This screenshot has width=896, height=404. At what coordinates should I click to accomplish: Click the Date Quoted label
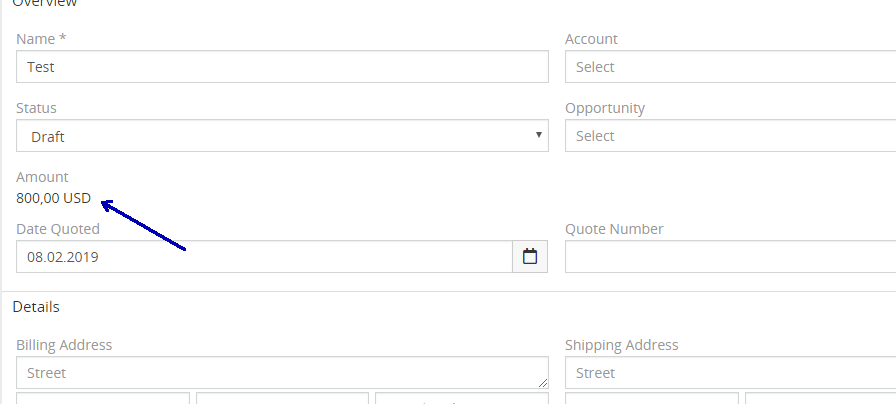click(x=58, y=229)
